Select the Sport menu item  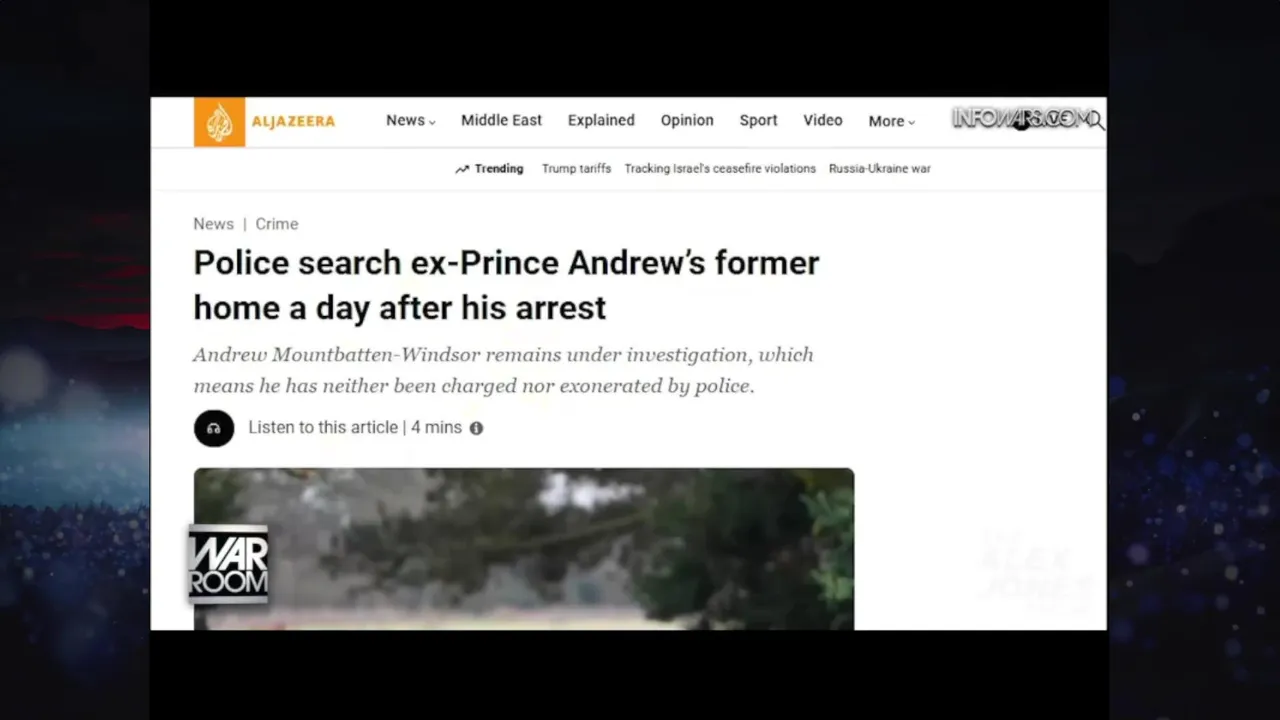tap(758, 120)
